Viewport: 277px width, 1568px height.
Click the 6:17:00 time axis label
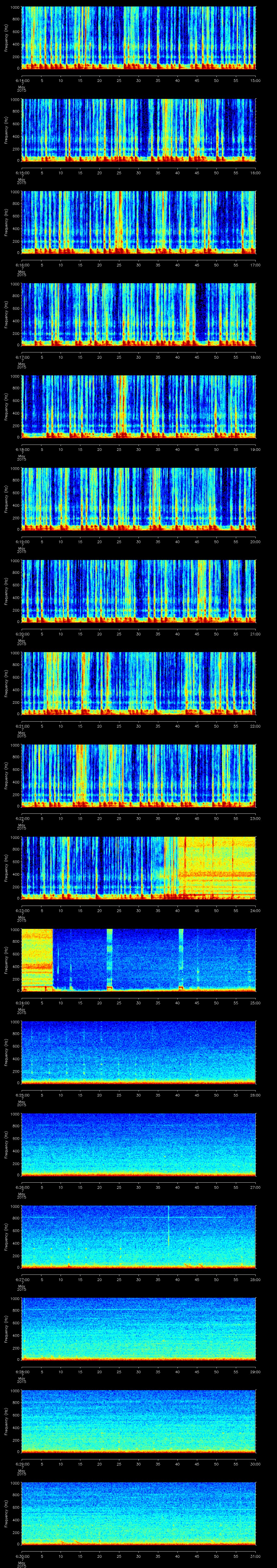click(x=21, y=357)
